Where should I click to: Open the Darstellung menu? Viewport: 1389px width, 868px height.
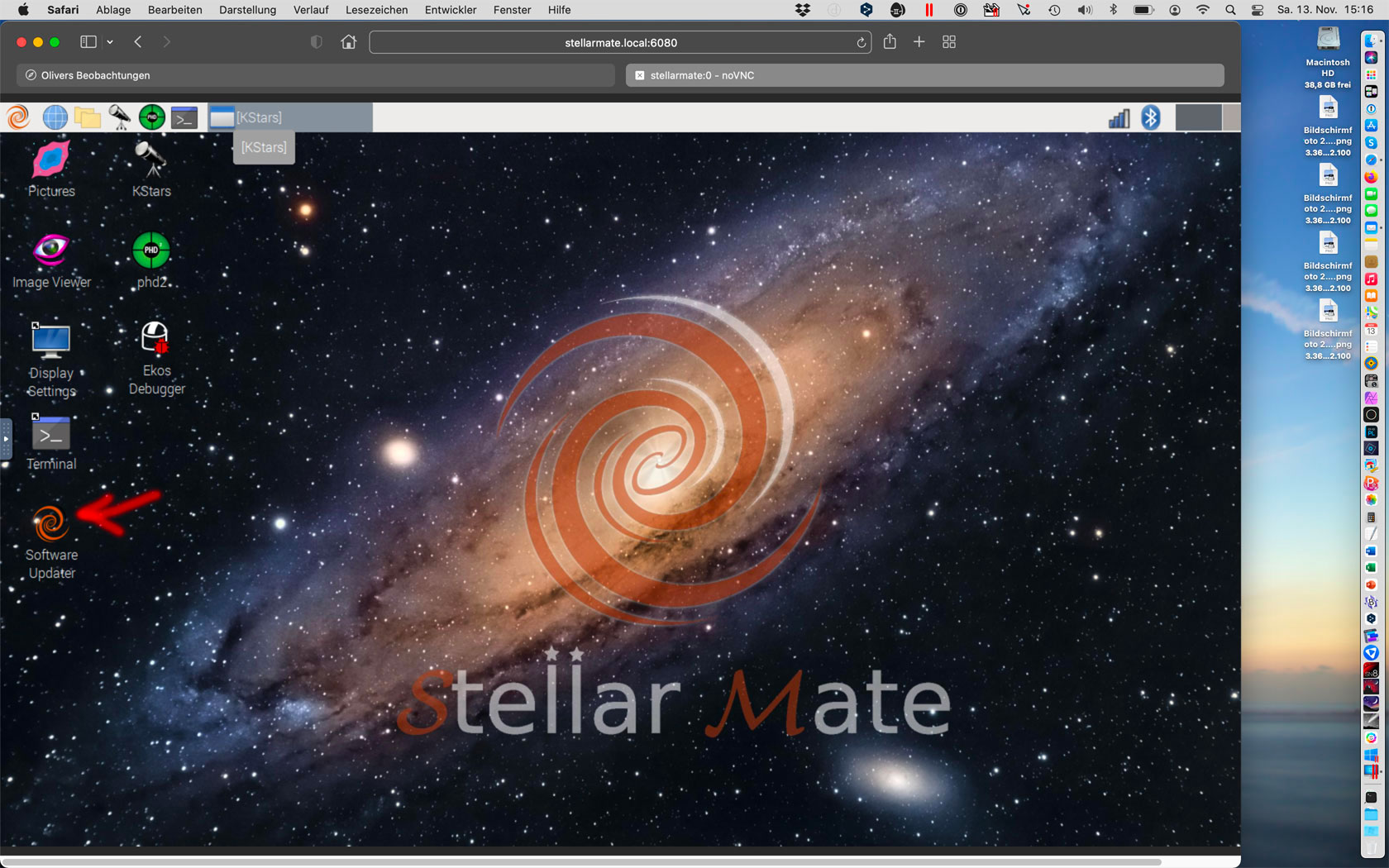pos(247,10)
